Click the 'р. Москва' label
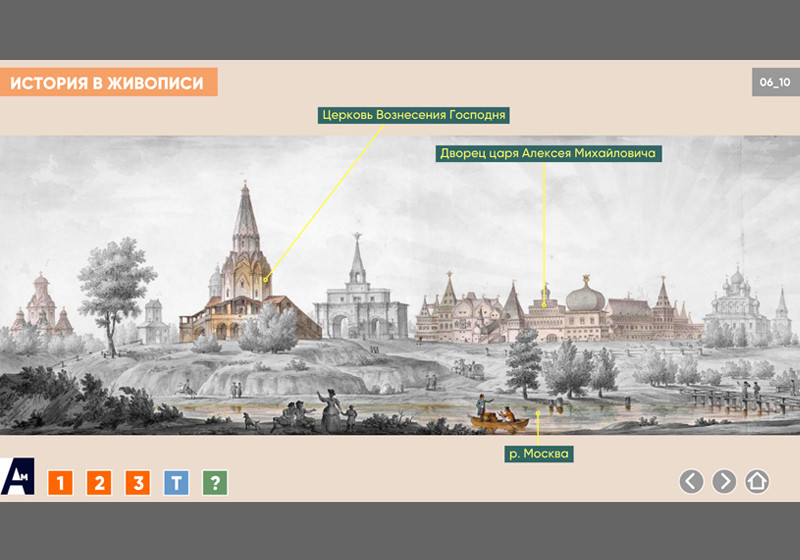The image size is (800, 560). 538,454
